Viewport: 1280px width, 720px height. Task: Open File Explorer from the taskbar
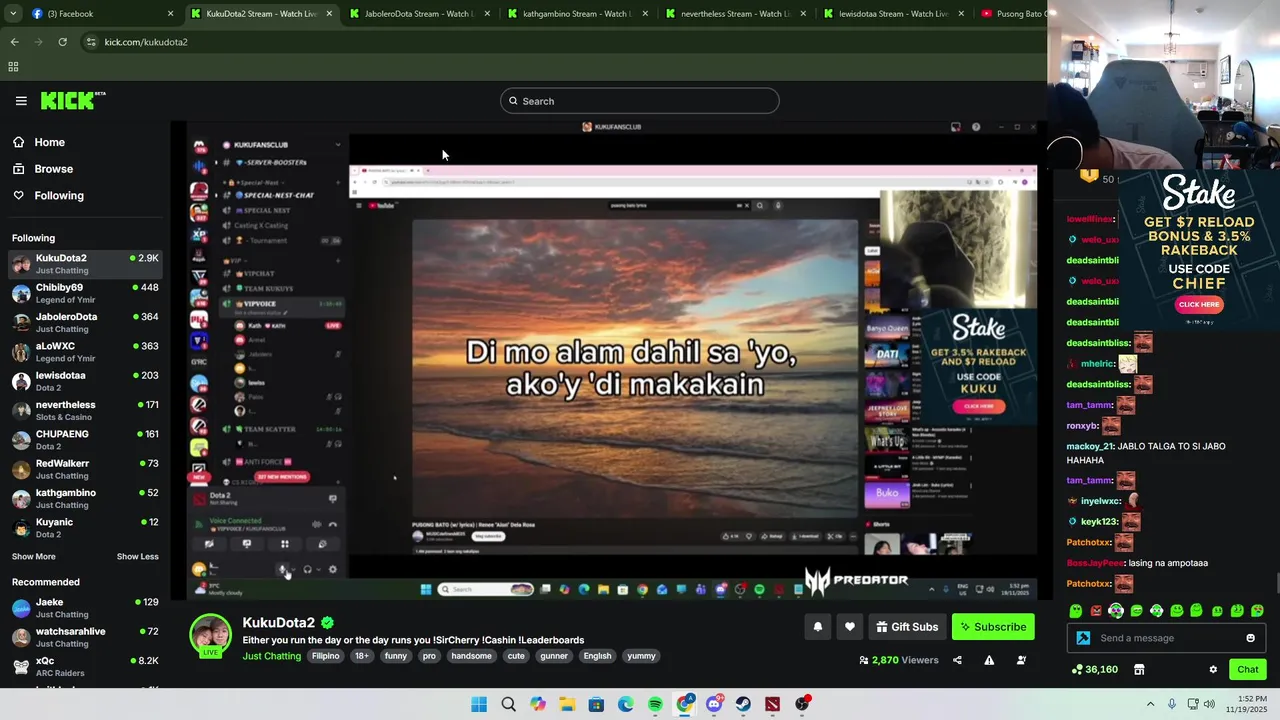[x=567, y=704]
